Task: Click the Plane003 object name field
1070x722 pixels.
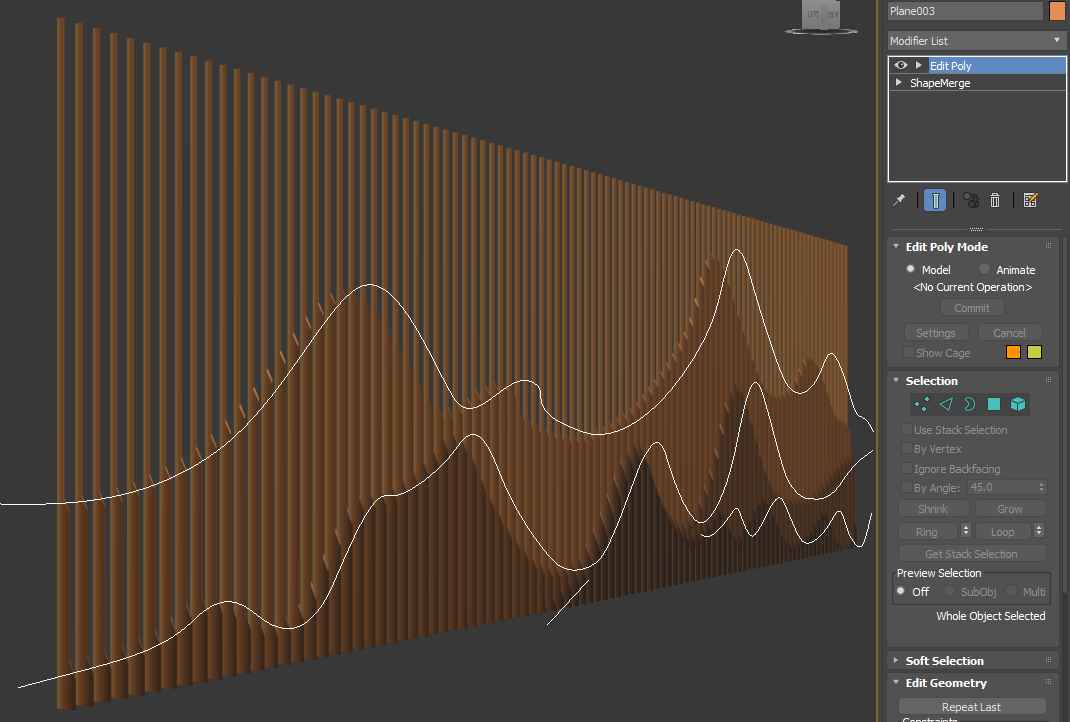Action: (x=965, y=11)
